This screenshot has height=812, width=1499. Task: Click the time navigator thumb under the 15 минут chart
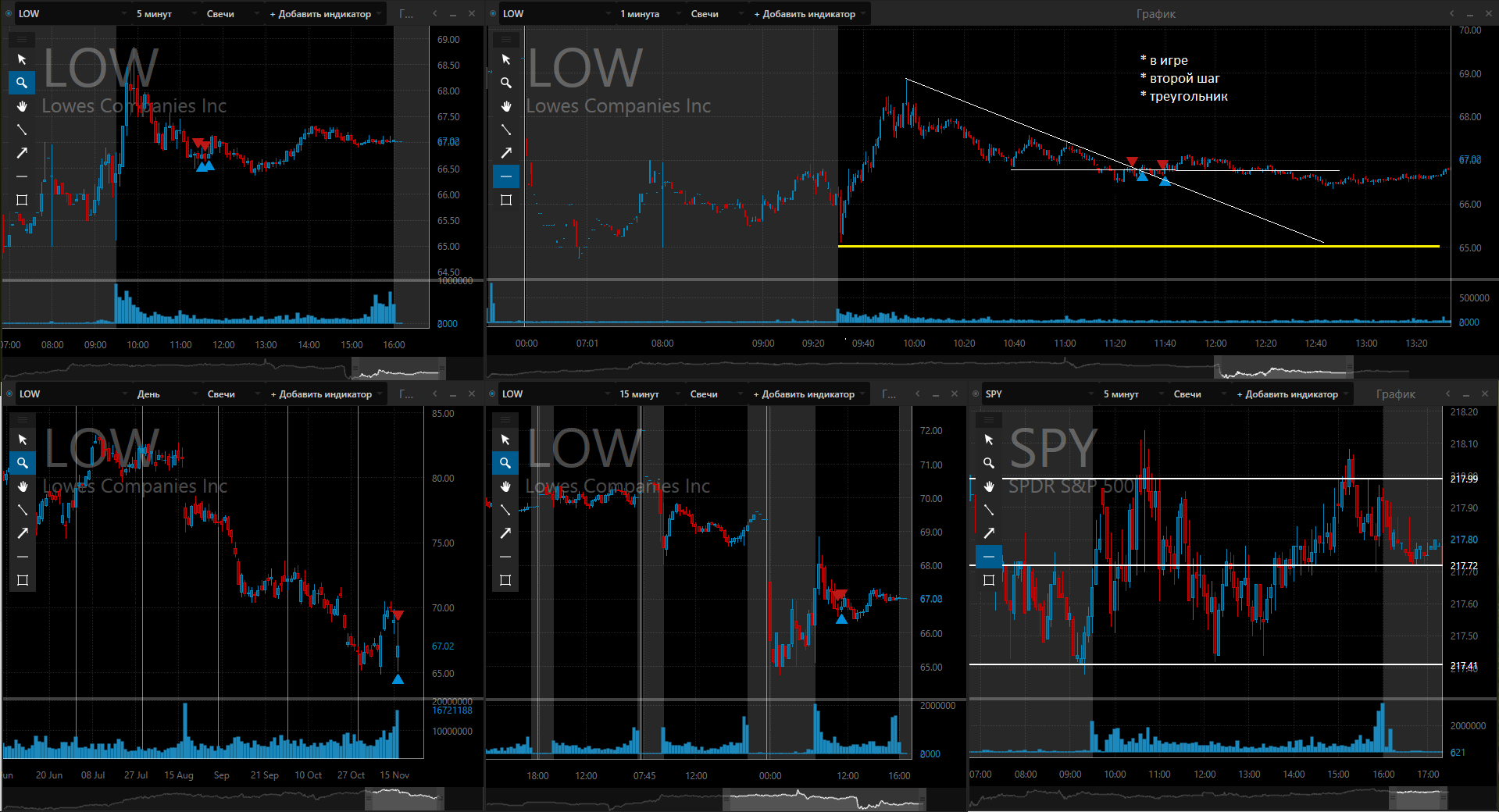824,800
